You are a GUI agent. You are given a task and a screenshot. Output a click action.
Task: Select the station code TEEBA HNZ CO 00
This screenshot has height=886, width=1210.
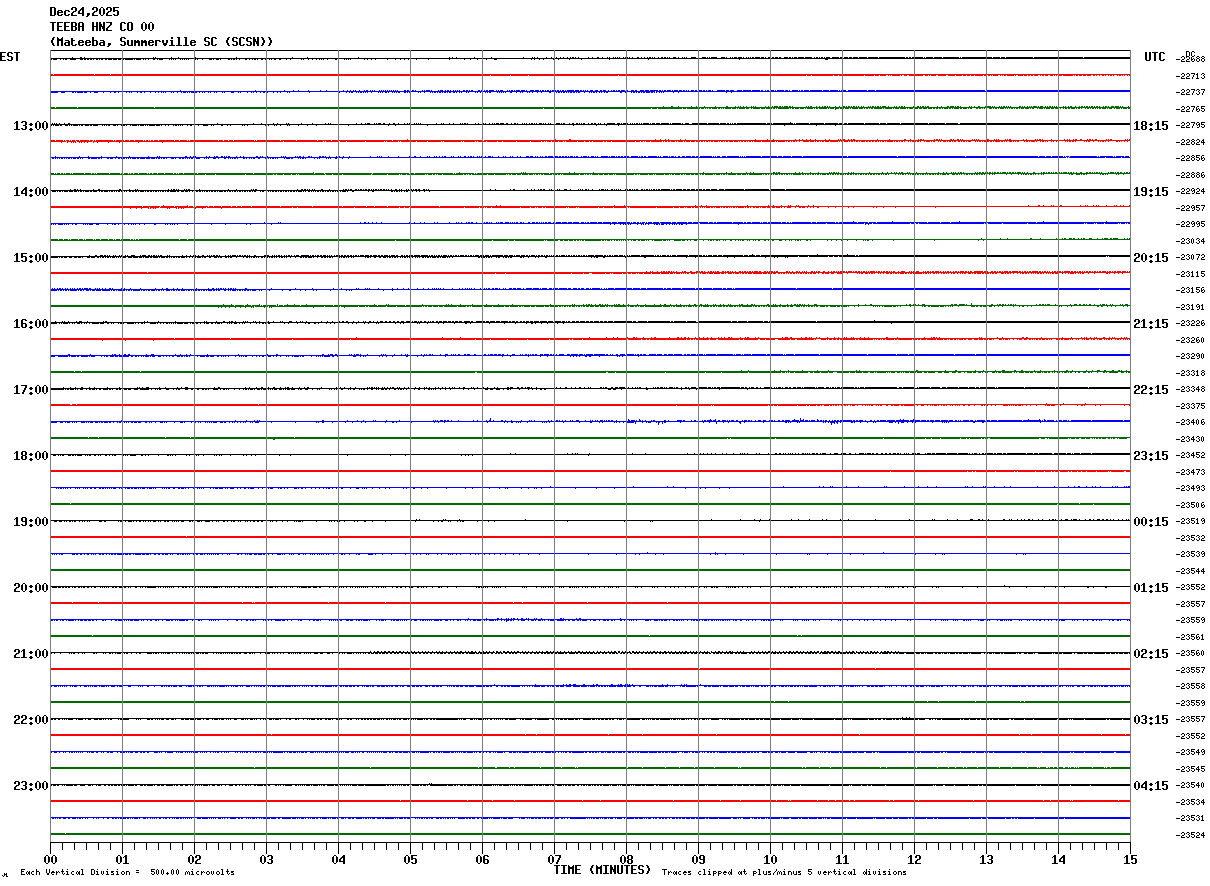pyautogui.click(x=102, y=27)
